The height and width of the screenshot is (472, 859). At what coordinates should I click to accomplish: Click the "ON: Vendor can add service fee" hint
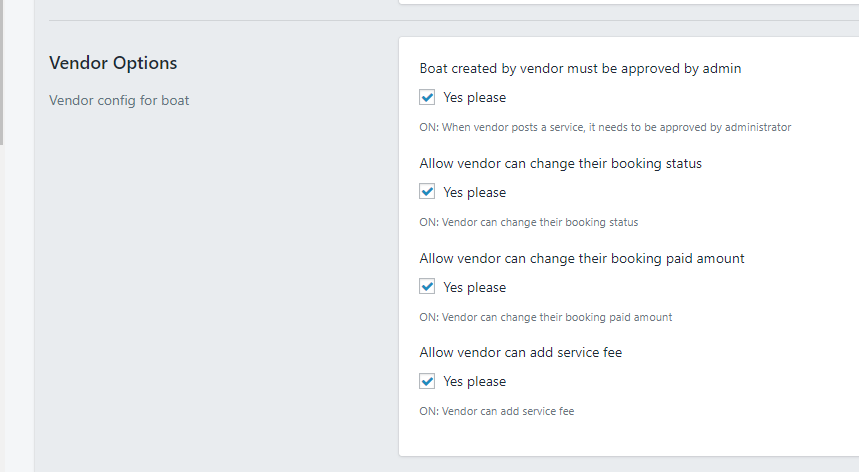(496, 411)
